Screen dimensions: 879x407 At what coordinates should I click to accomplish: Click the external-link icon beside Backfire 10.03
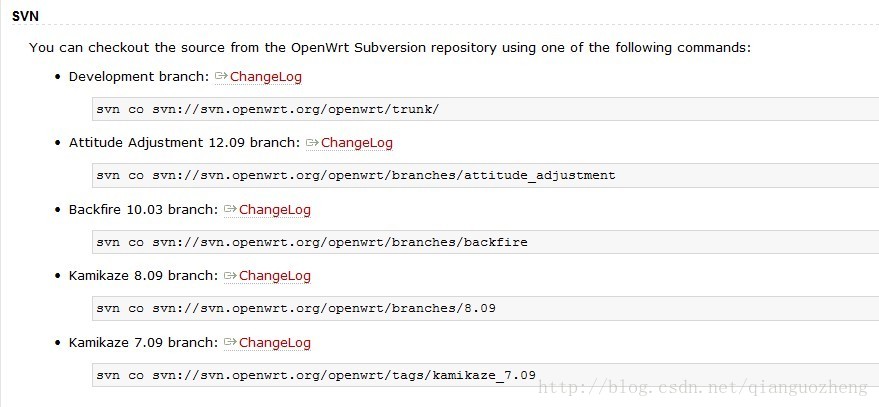(x=230, y=209)
